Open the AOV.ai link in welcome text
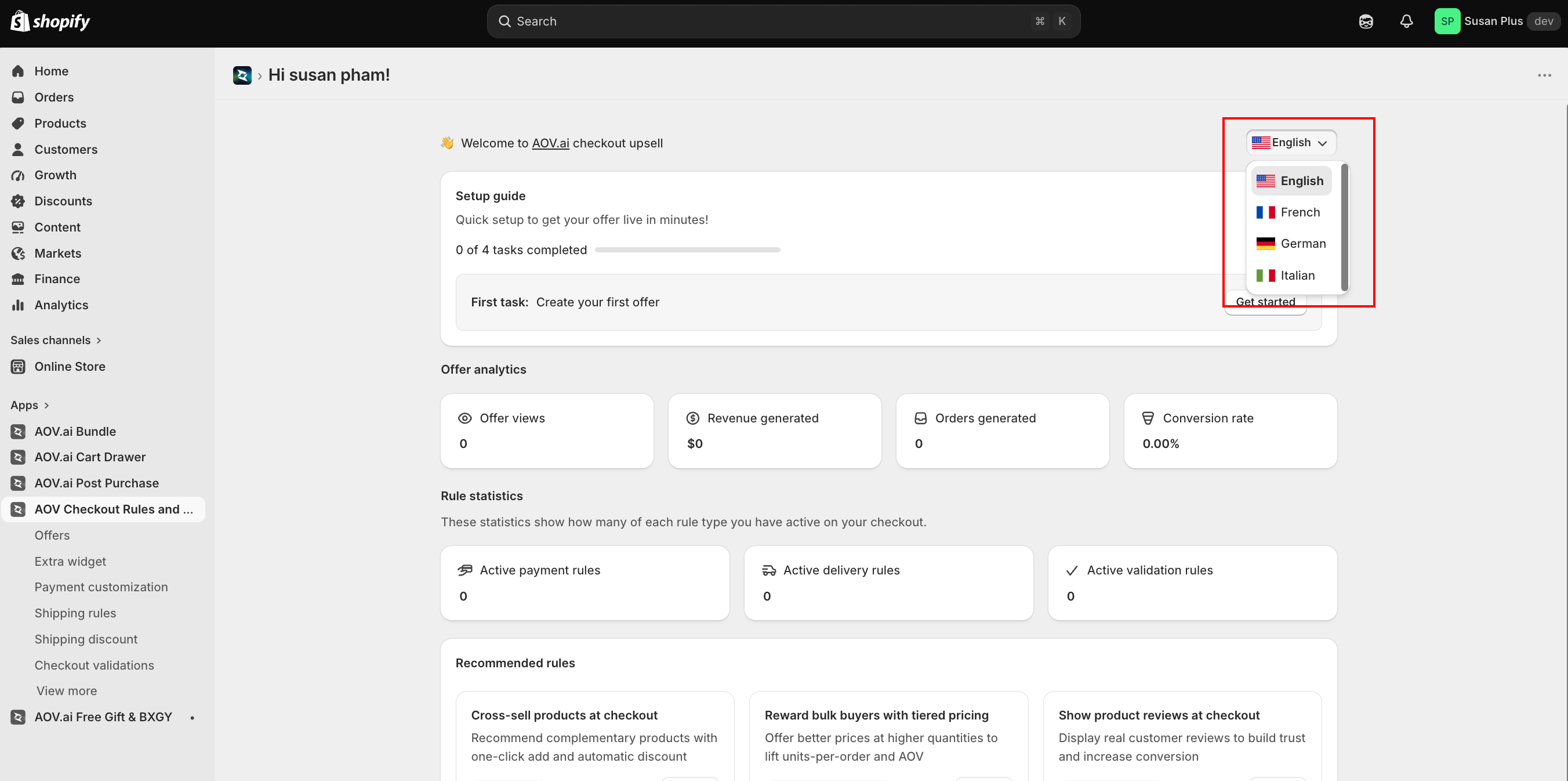 point(550,143)
